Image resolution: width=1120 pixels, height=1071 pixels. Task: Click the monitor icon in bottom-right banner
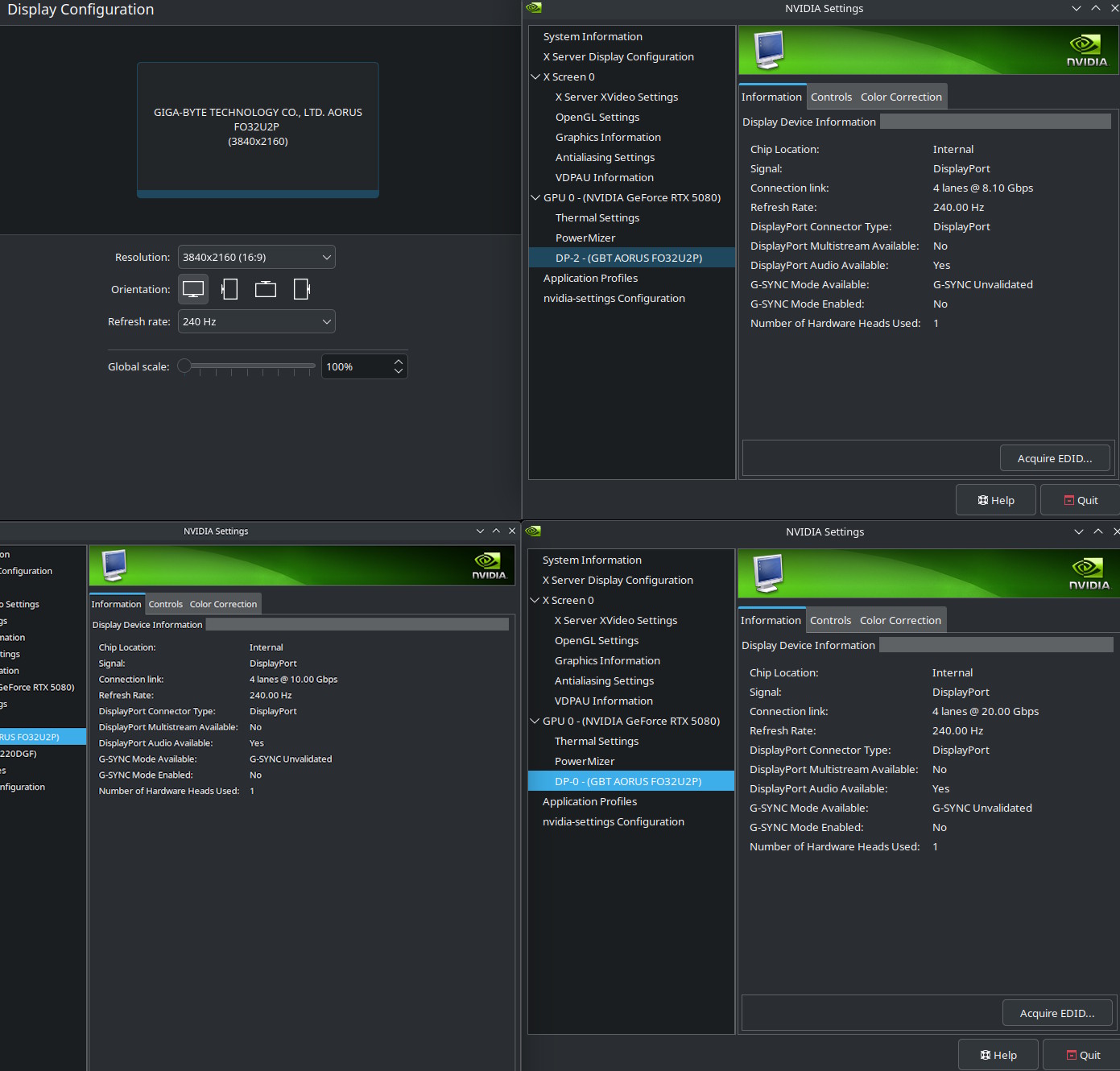[x=768, y=573]
